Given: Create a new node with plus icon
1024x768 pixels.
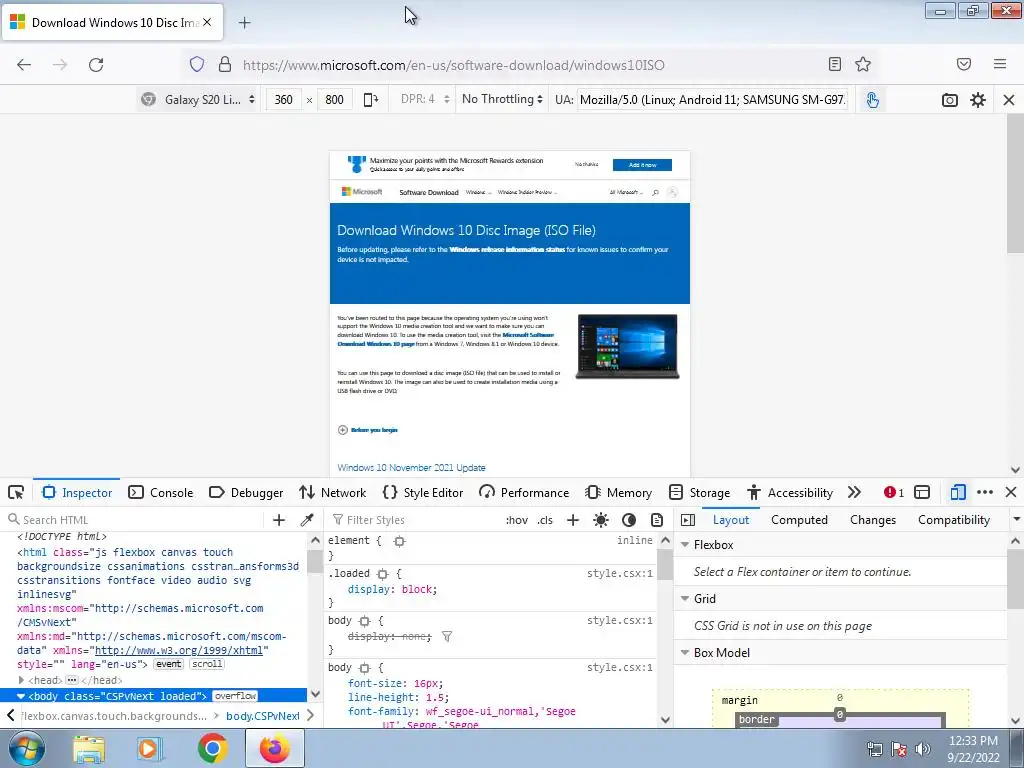Looking at the screenshot, I should coord(279,520).
